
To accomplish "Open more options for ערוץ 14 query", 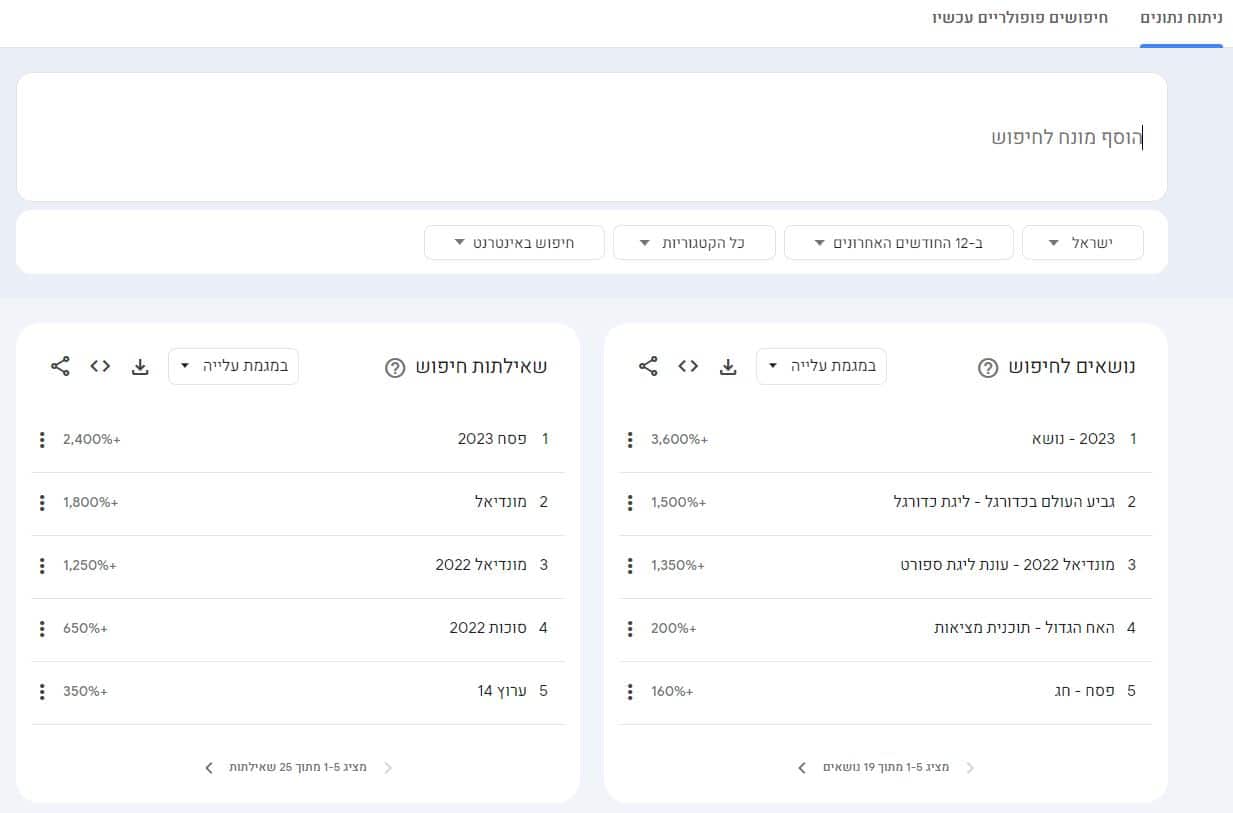I will [x=42, y=691].
